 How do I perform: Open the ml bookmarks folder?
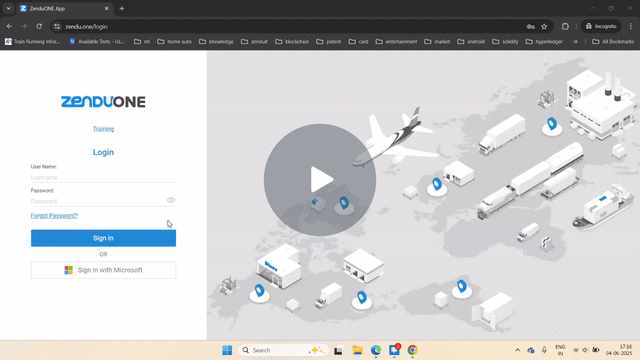tap(142, 42)
